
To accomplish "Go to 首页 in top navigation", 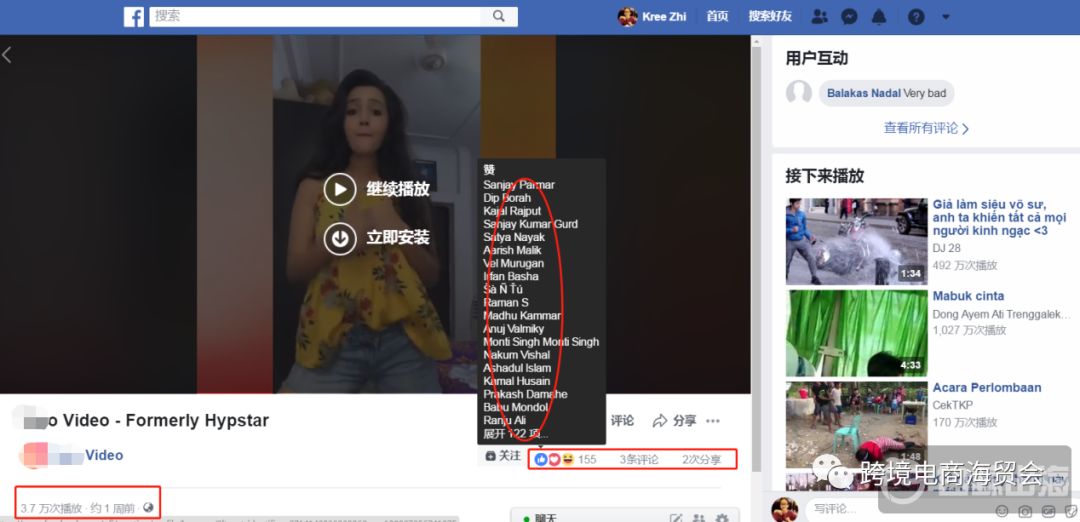I will click(x=717, y=17).
